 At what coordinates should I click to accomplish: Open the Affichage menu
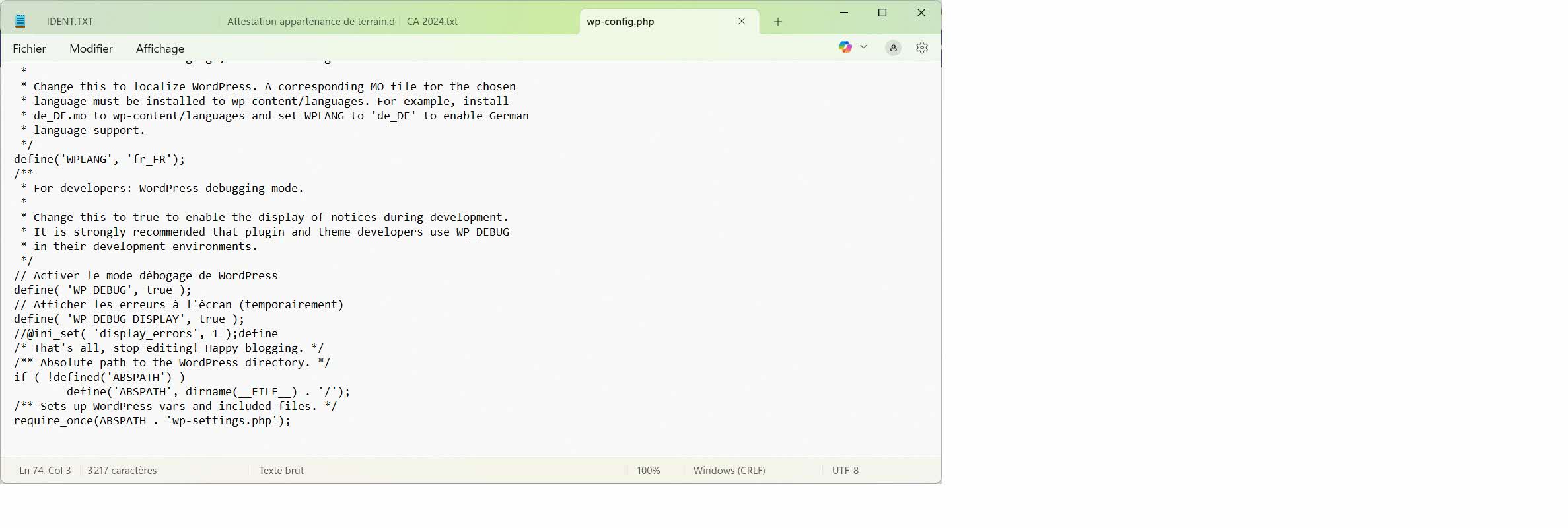(x=160, y=49)
